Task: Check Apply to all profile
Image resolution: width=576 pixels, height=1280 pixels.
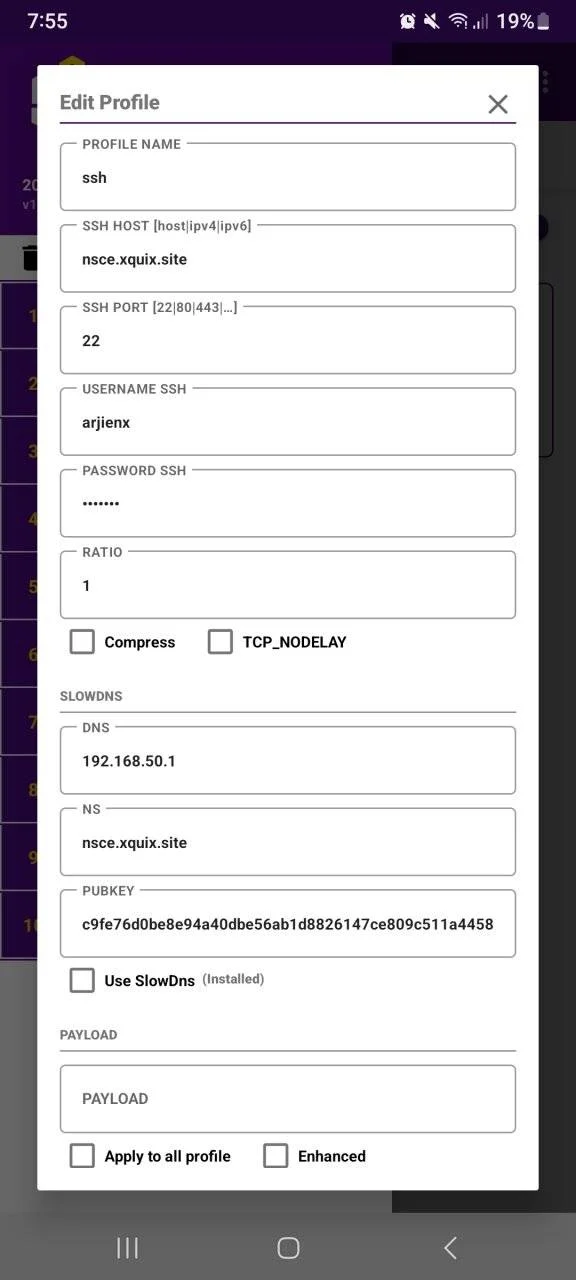Action: 82,1156
